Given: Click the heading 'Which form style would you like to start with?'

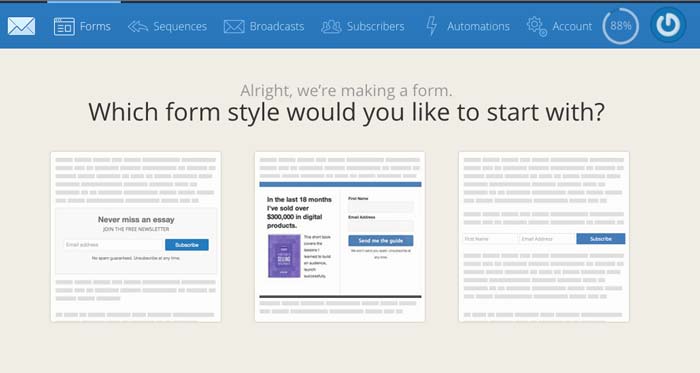Looking at the screenshot, I should click(x=346, y=112).
